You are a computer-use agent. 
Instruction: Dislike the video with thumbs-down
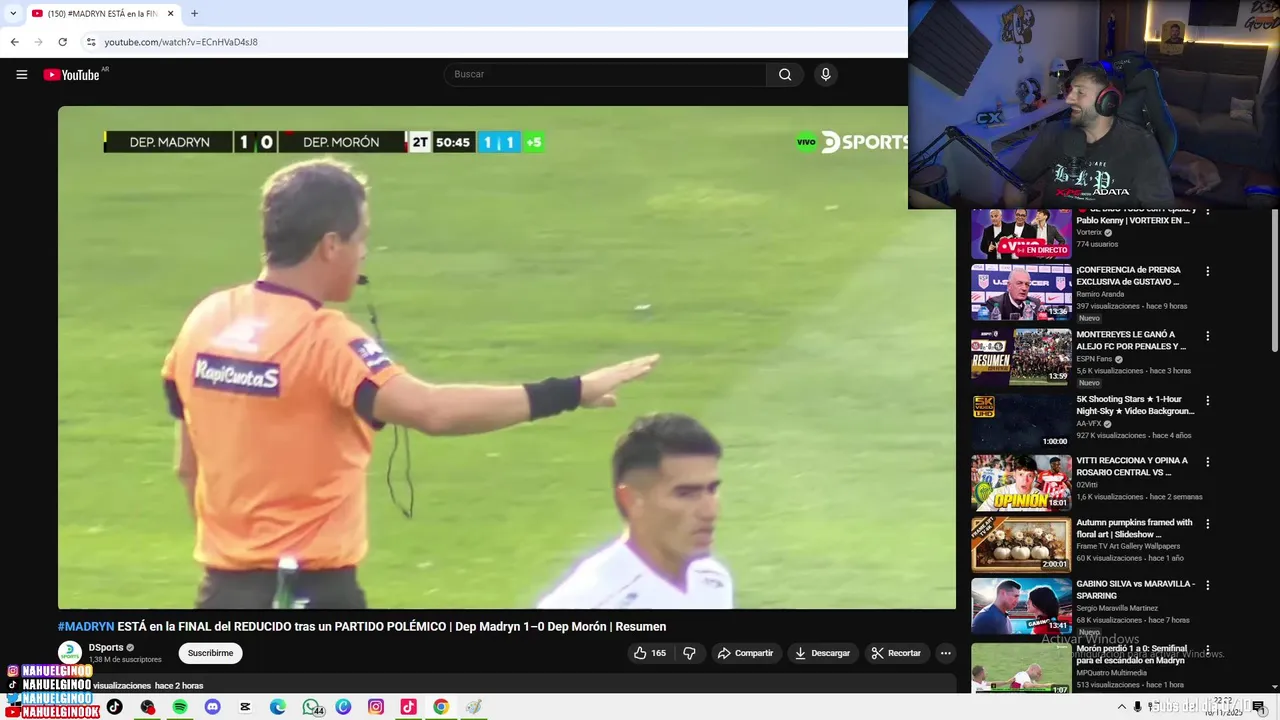pos(689,653)
